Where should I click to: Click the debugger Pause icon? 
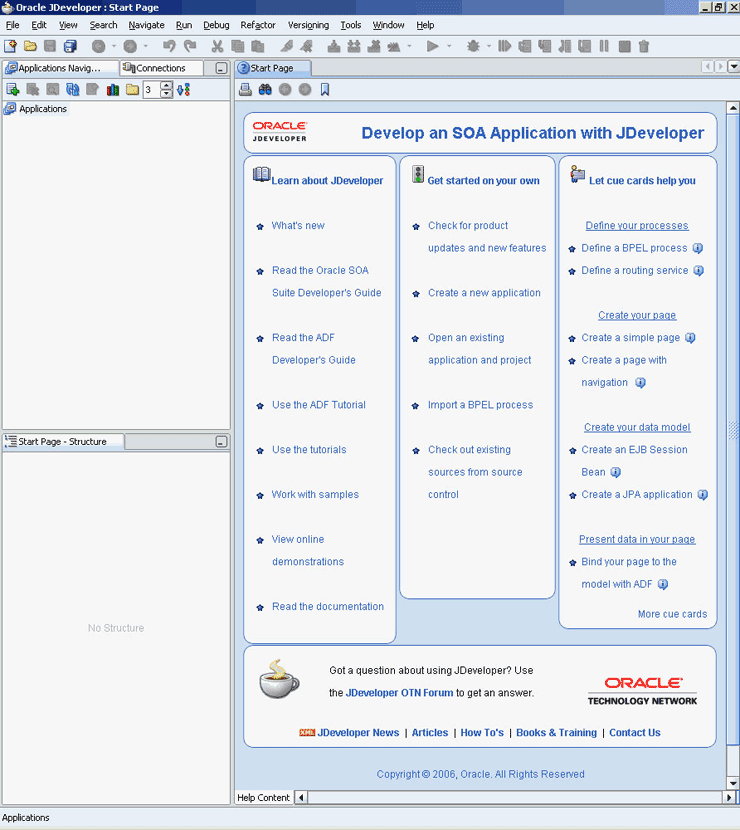[604, 46]
